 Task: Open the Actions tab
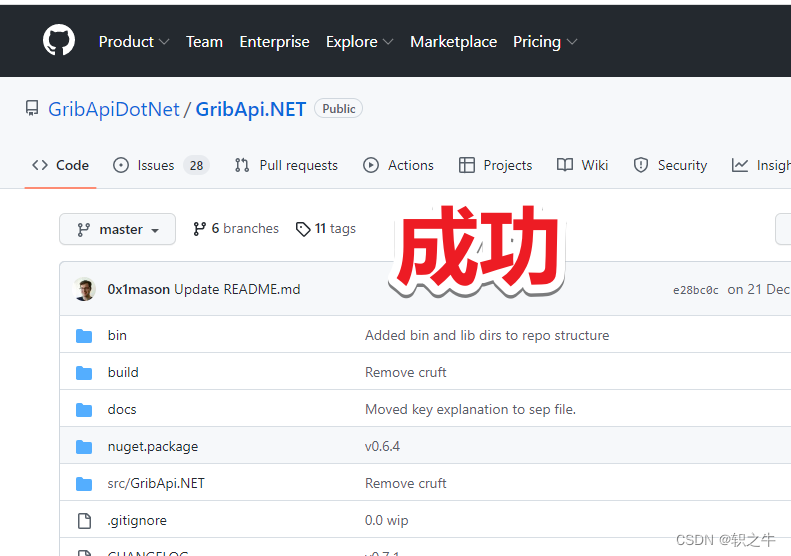tap(399, 165)
